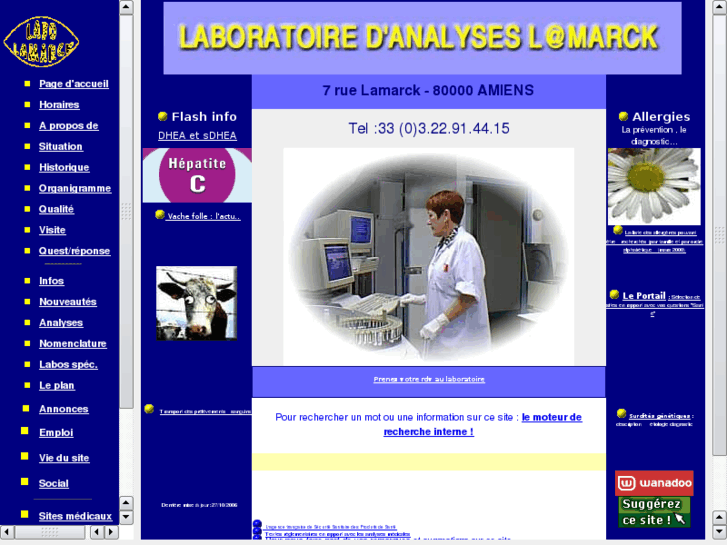Open Le plan link
The image size is (727, 545).
point(57,385)
